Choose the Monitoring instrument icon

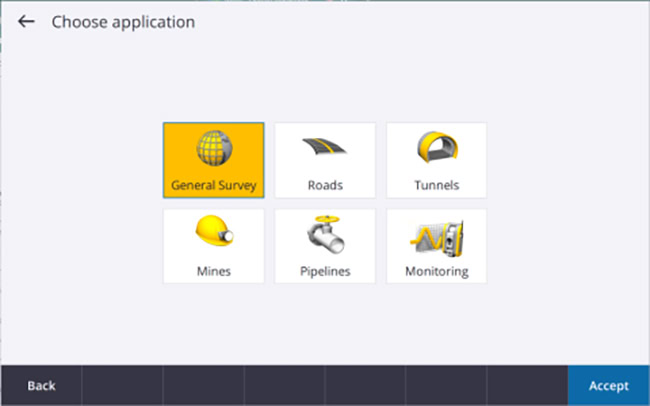tap(437, 238)
